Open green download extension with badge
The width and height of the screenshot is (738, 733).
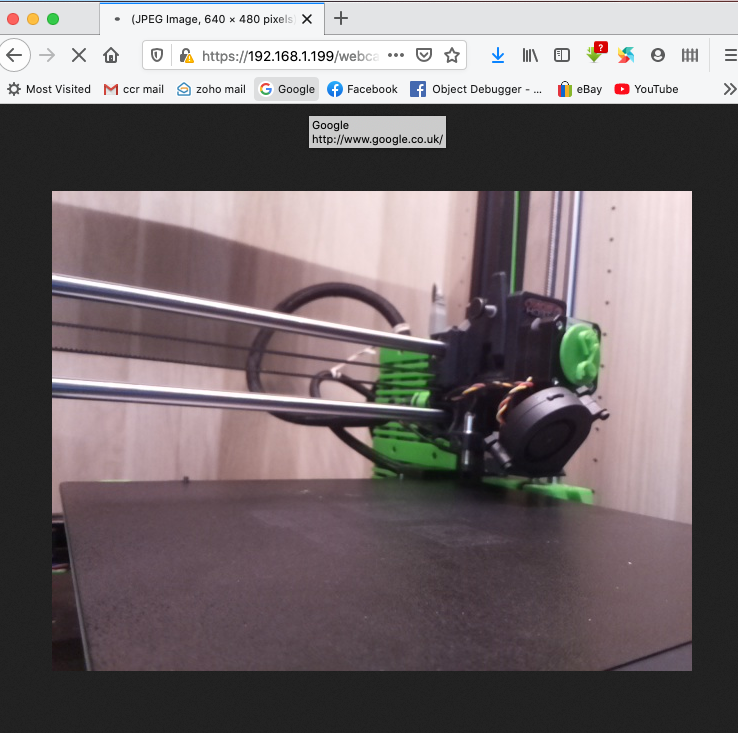click(x=596, y=53)
